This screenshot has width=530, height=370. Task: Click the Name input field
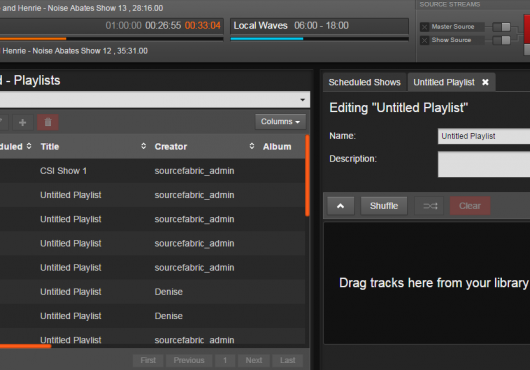[484, 136]
